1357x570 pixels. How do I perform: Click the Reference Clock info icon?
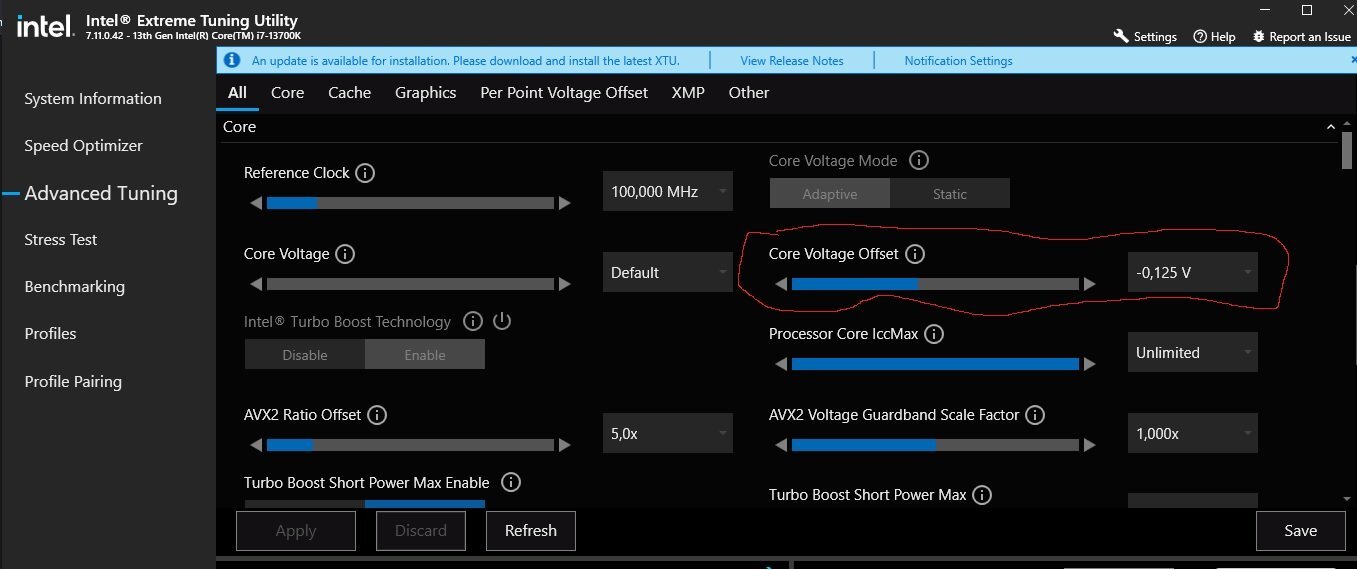point(365,173)
